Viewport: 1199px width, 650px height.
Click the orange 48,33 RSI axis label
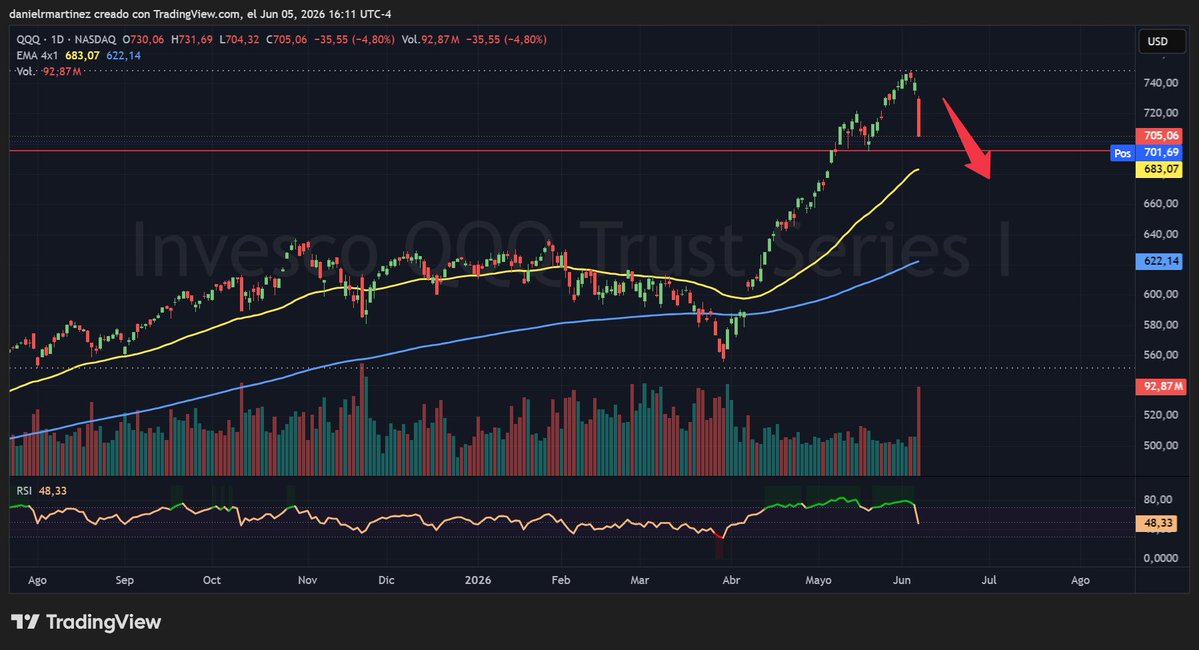click(1157, 523)
